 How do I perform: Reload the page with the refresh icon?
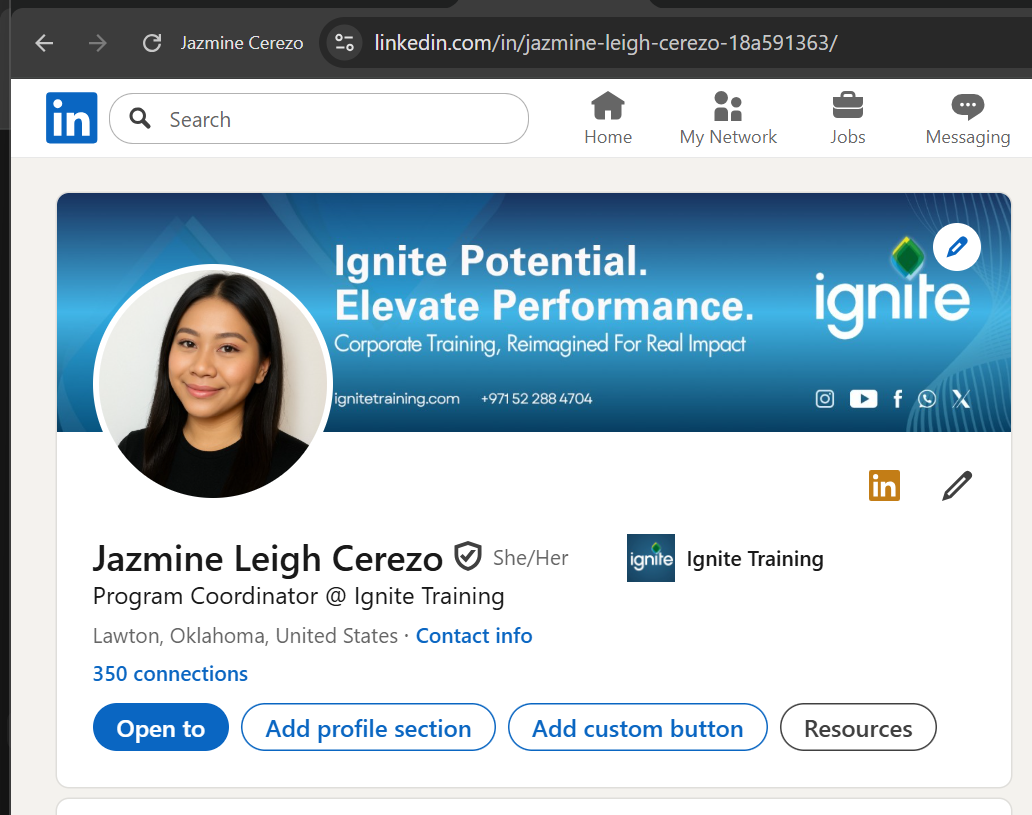tap(152, 43)
